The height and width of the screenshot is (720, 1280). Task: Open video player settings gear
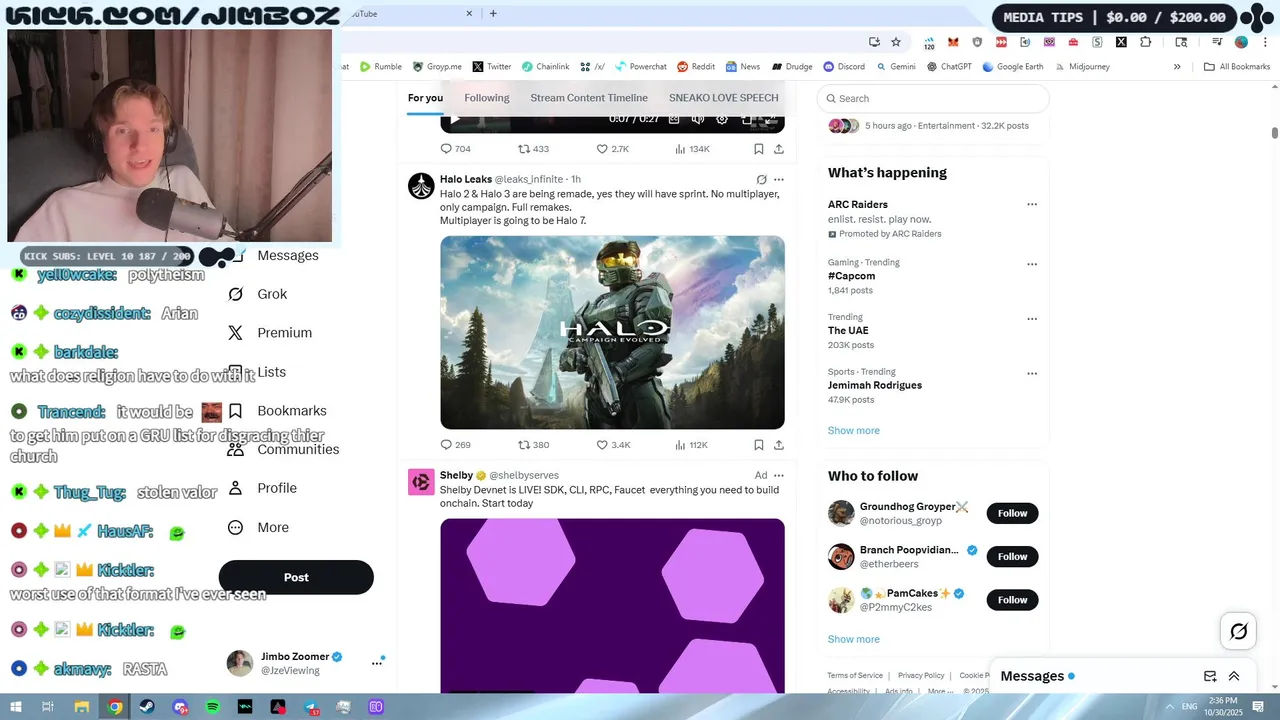(x=722, y=119)
